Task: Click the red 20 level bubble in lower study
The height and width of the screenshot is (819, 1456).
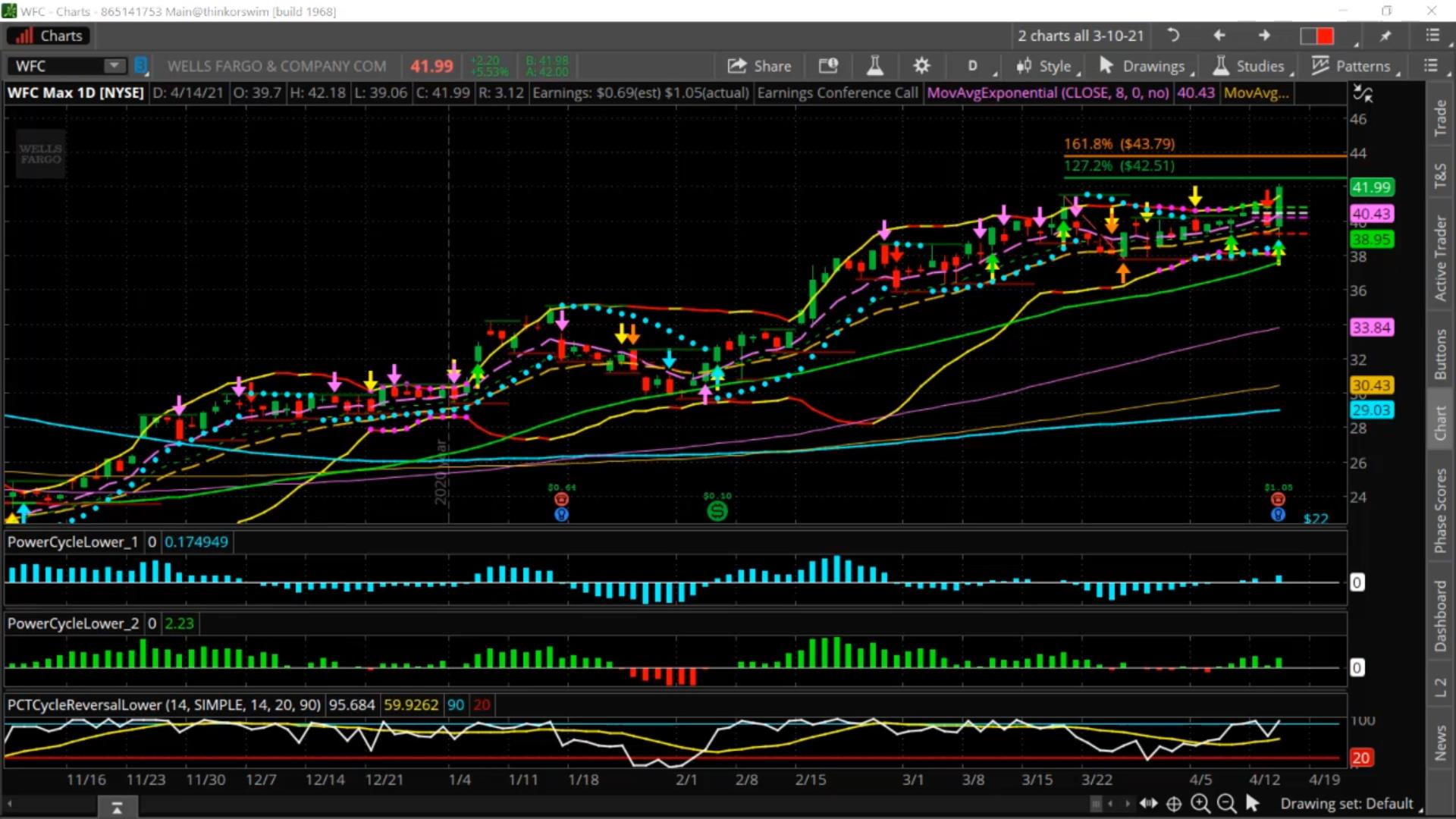Action: (1360, 757)
